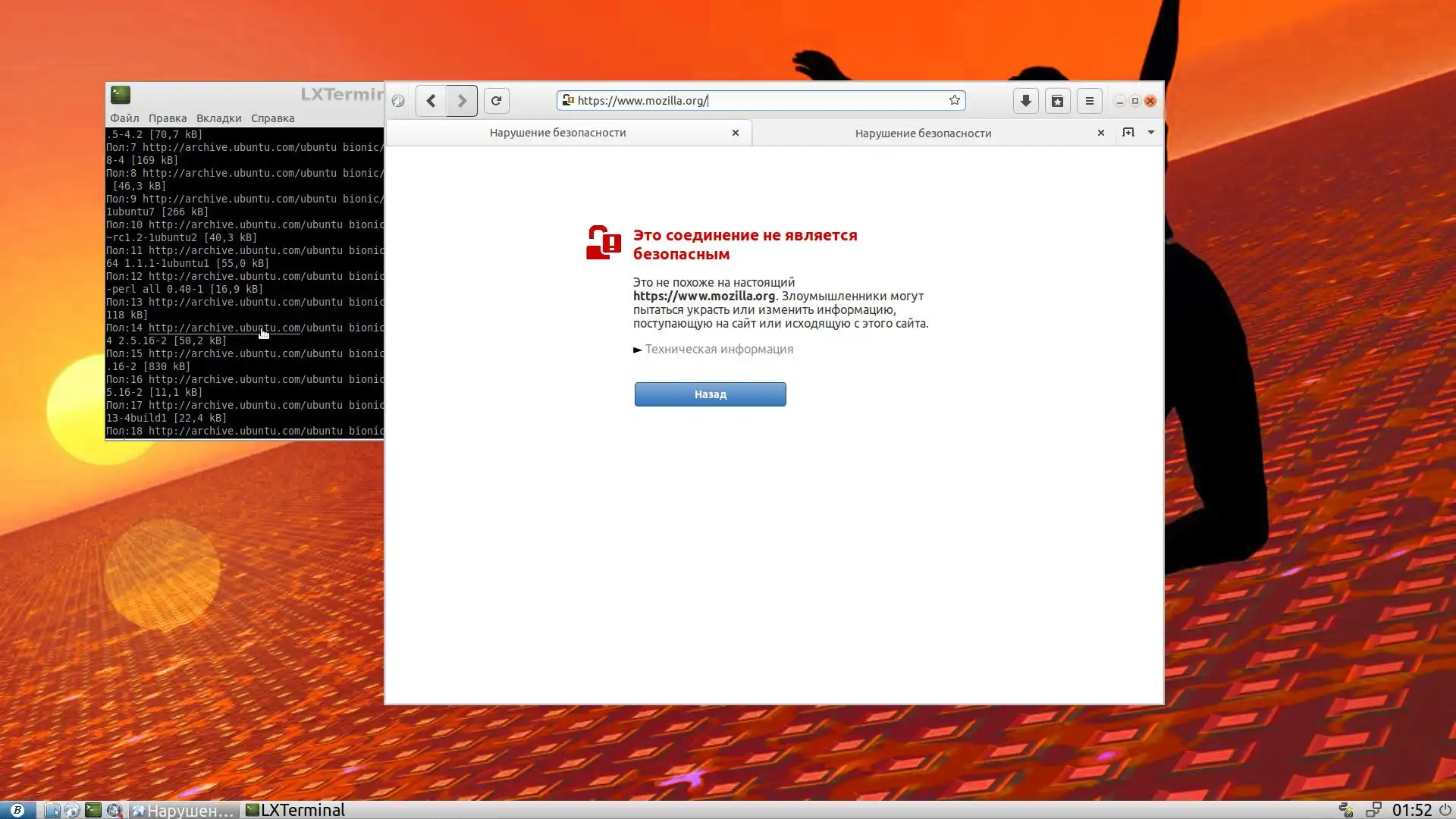Click the bookmarks library toolbar icon
The width and height of the screenshot is (1456, 819).
pos(1057,101)
